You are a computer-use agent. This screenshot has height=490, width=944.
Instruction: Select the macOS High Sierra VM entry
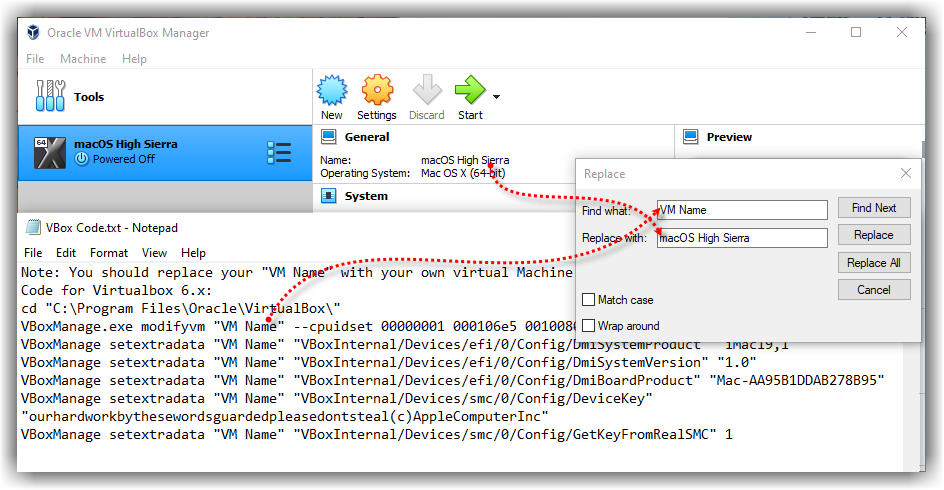point(165,153)
